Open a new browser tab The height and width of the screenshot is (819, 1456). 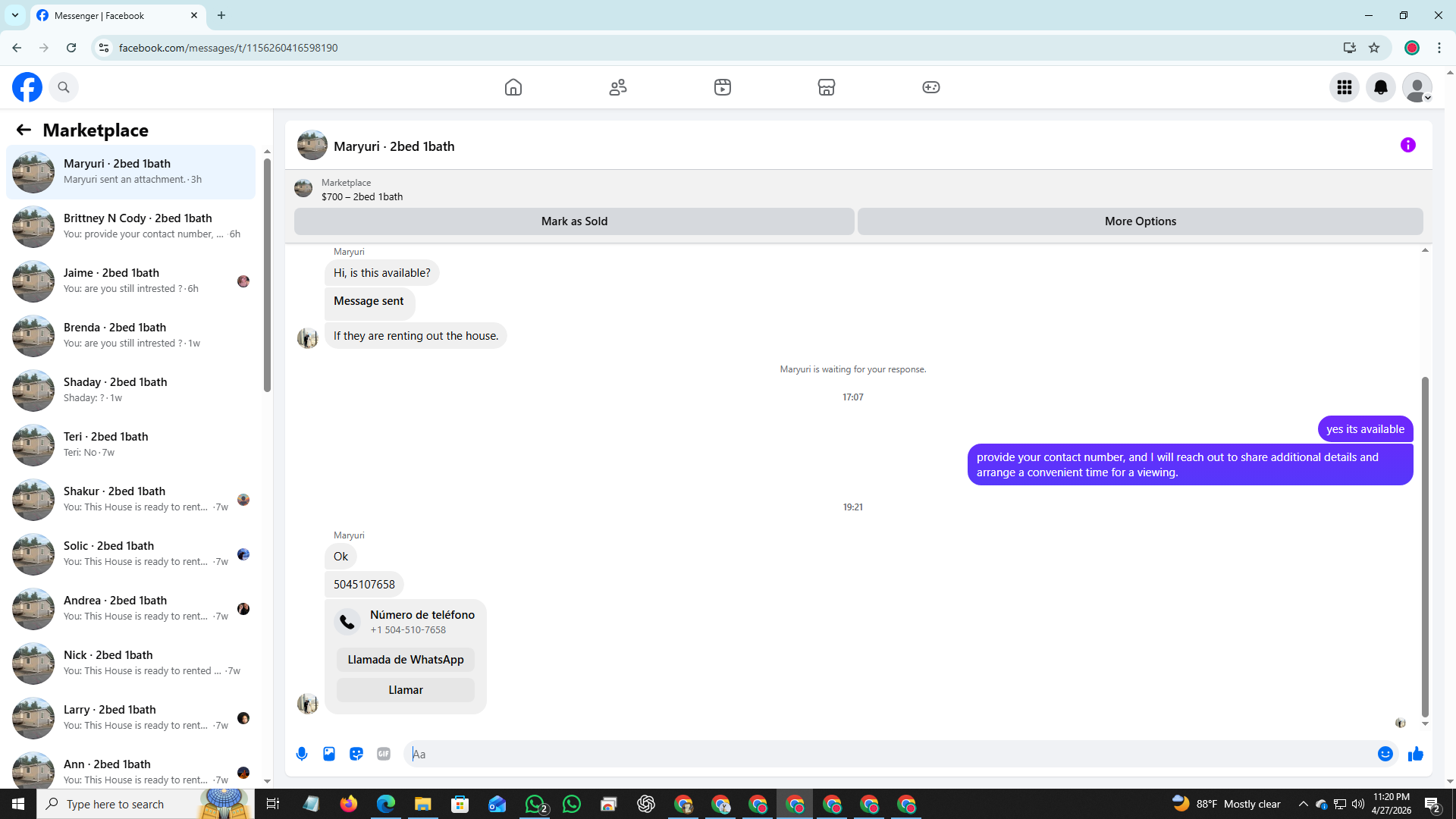click(x=221, y=15)
